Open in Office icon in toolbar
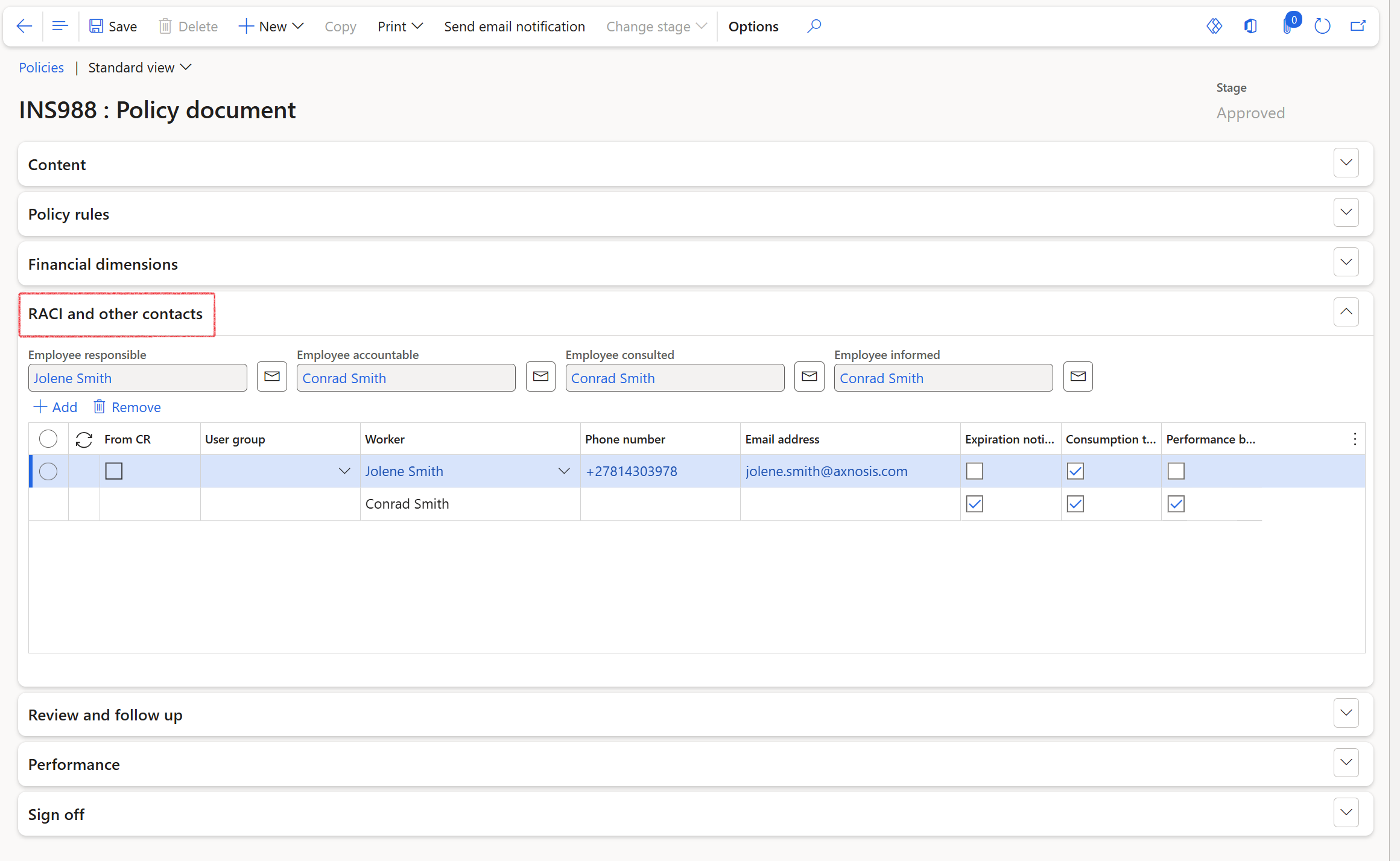This screenshot has height=861, width=1400. (1250, 26)
